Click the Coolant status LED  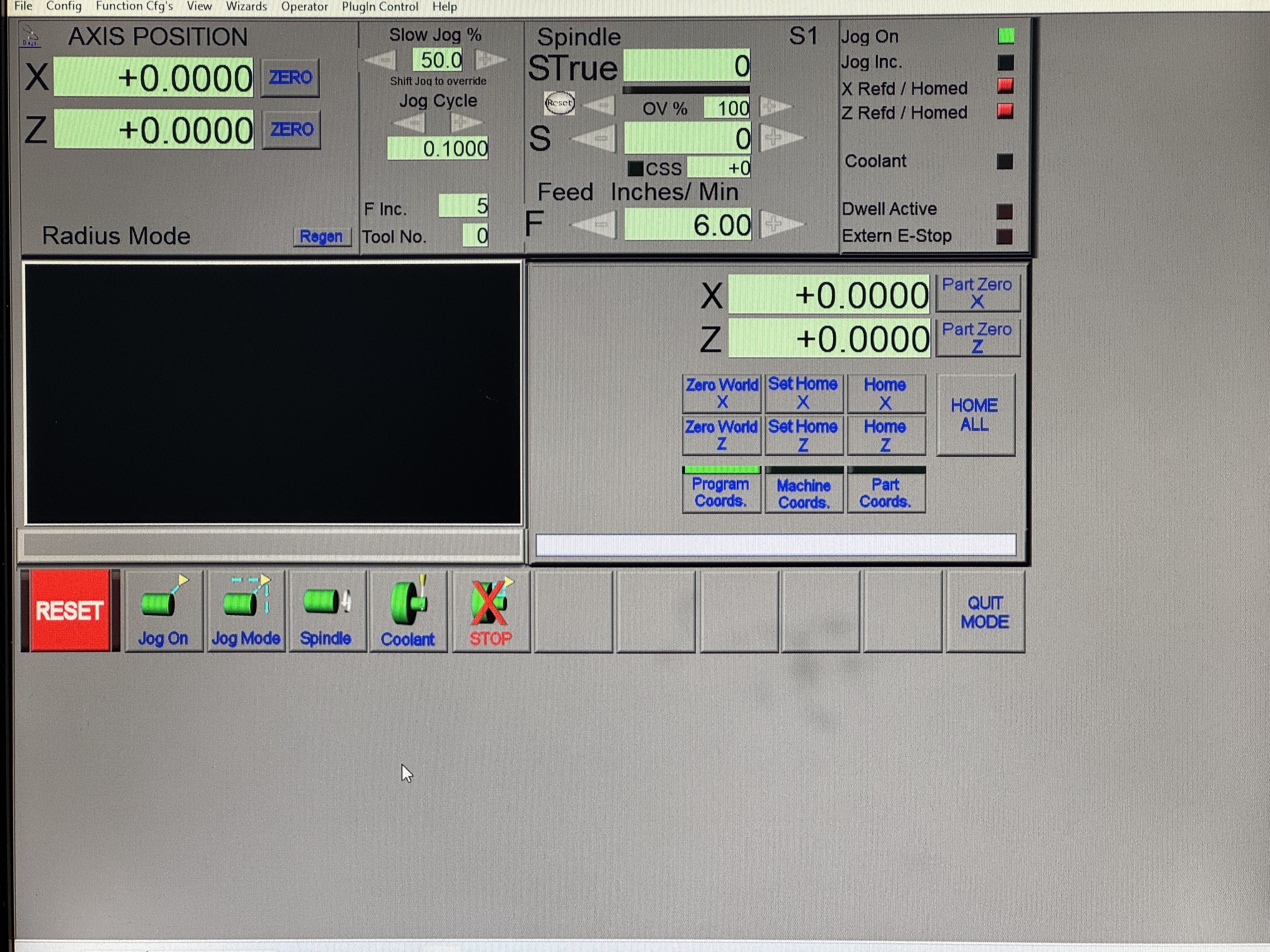point(1005,161)
